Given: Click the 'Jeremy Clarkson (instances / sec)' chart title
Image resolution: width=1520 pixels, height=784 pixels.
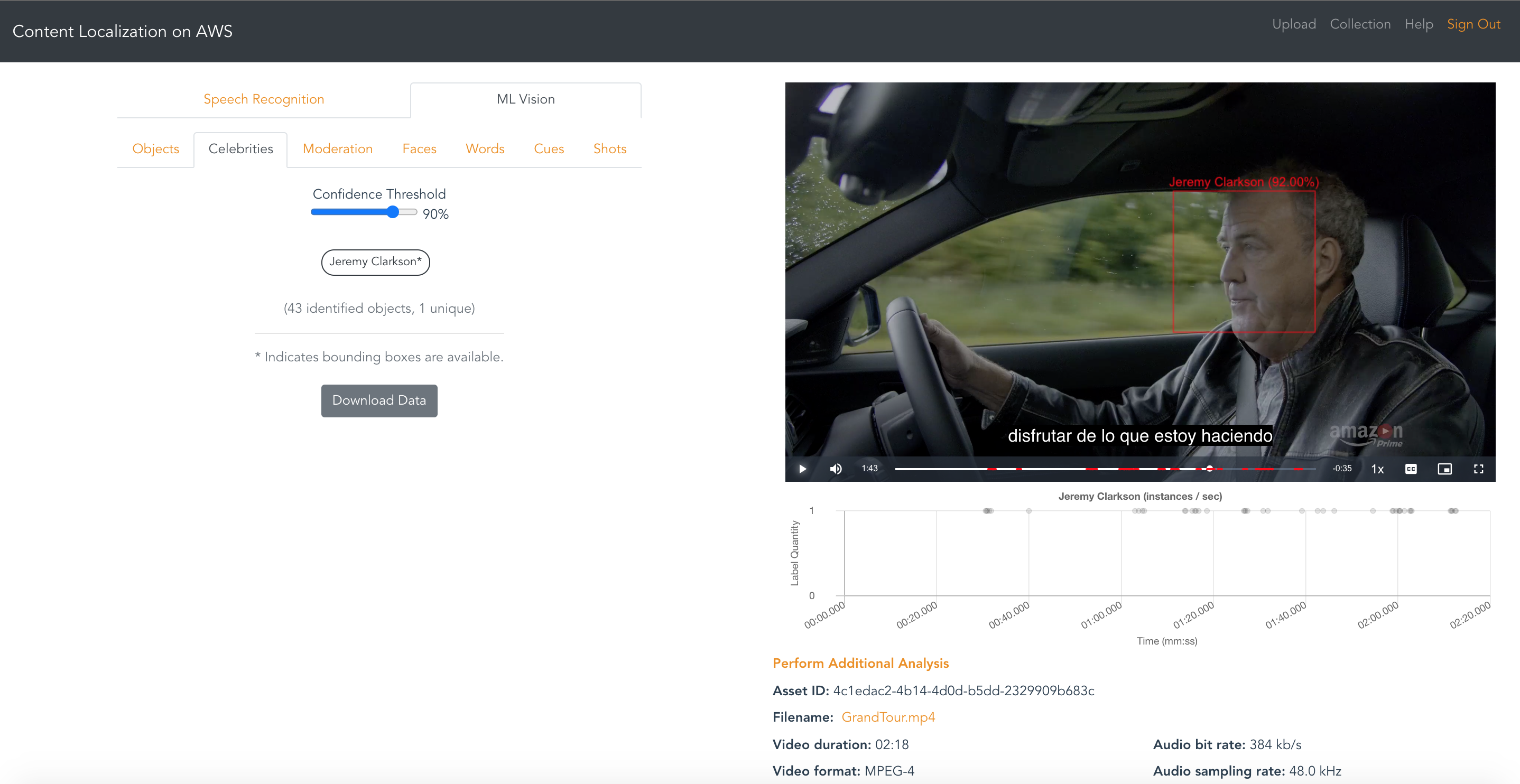Looking at the screenshot, I should (1140, 497).
